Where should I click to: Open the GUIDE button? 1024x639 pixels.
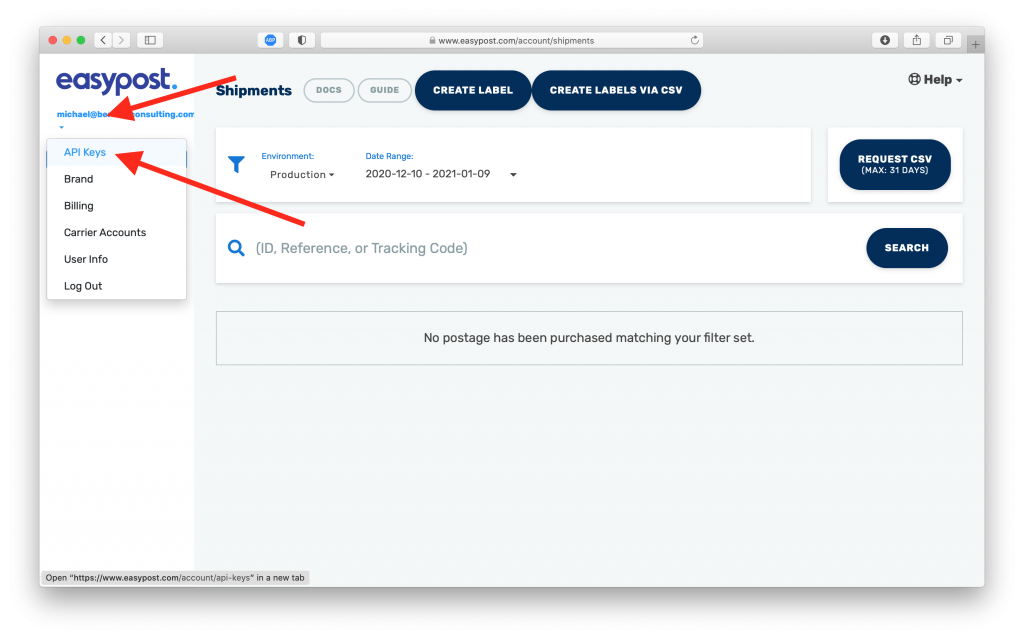pyautogui.click(x=385, y=90)
